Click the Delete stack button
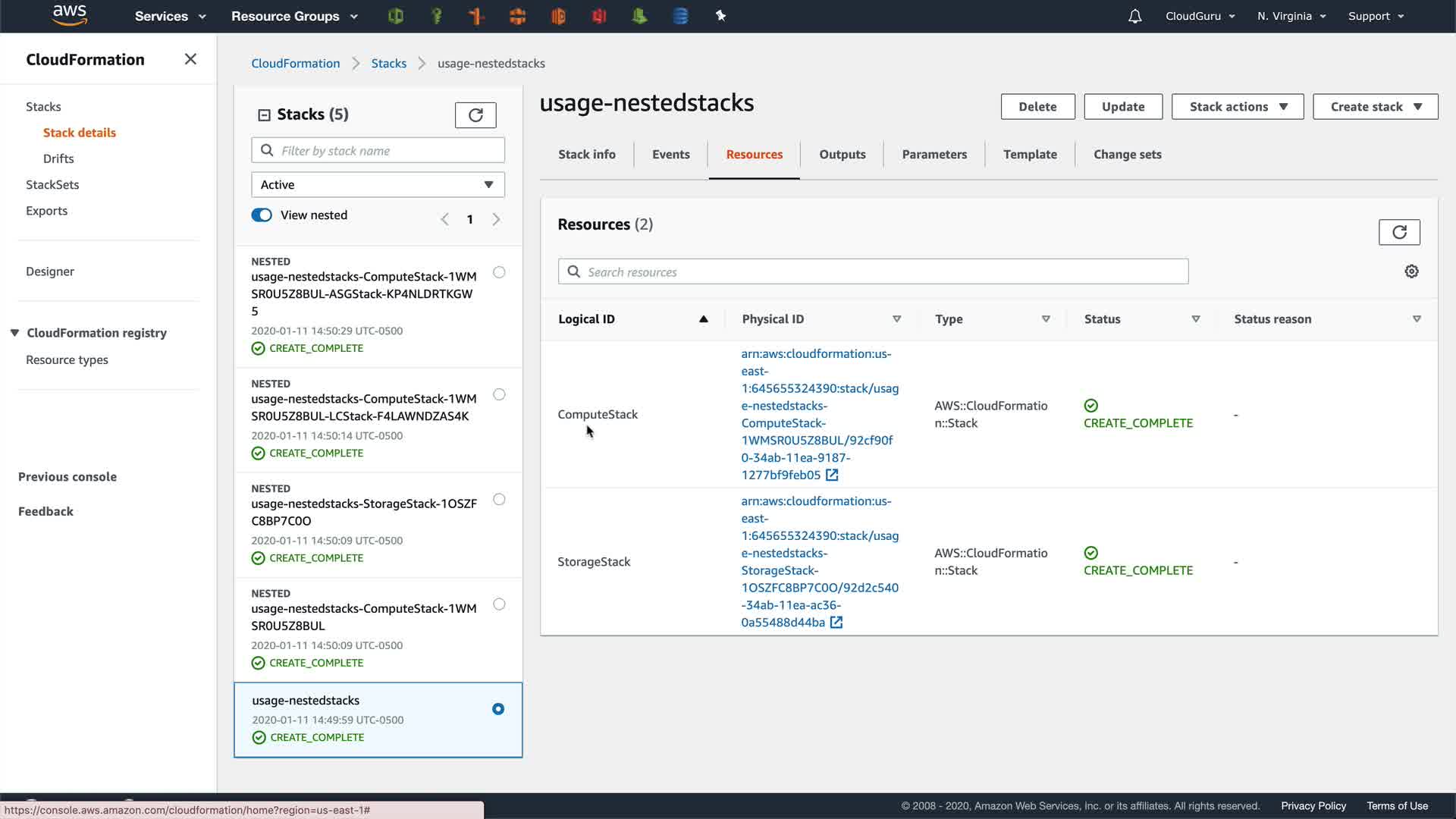The image size is (1456, 819). tap(1037, 107)
